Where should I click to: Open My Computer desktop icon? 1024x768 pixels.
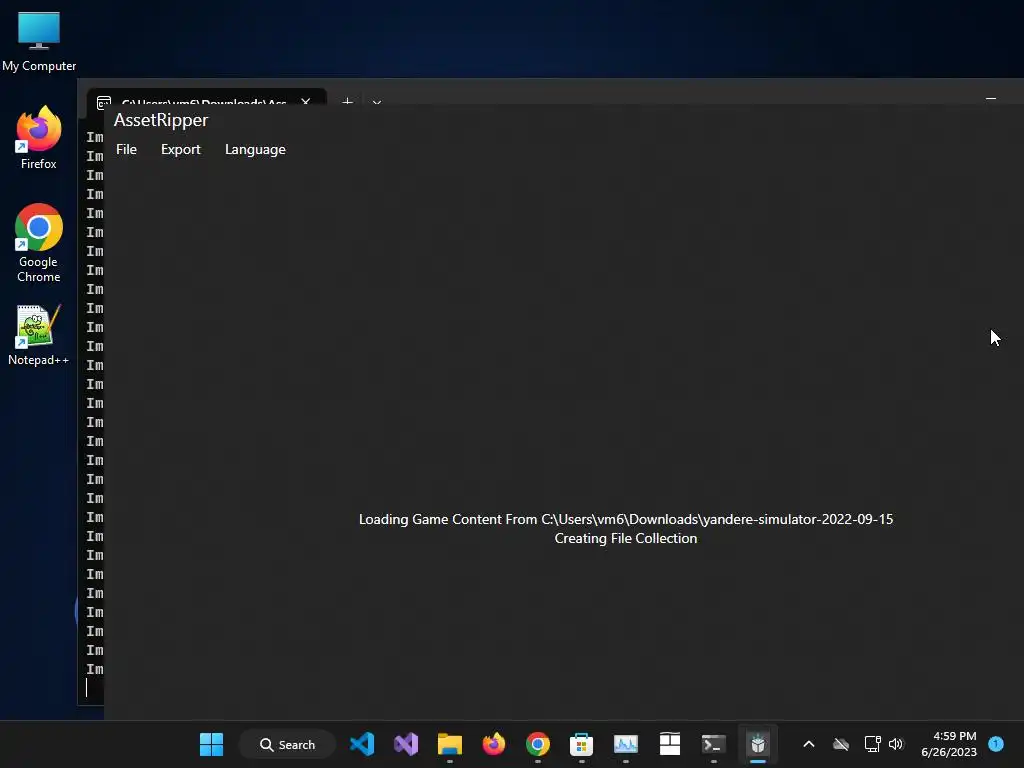pyautogui.click(x=39, y=41)
